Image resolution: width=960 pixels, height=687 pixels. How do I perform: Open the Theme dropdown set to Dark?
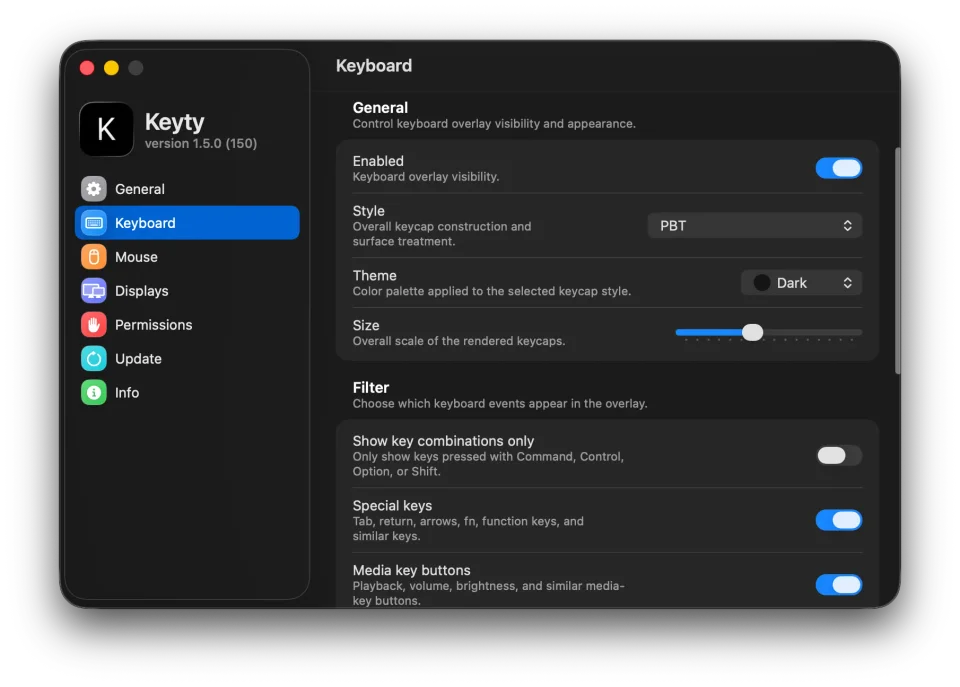[801, 283]
